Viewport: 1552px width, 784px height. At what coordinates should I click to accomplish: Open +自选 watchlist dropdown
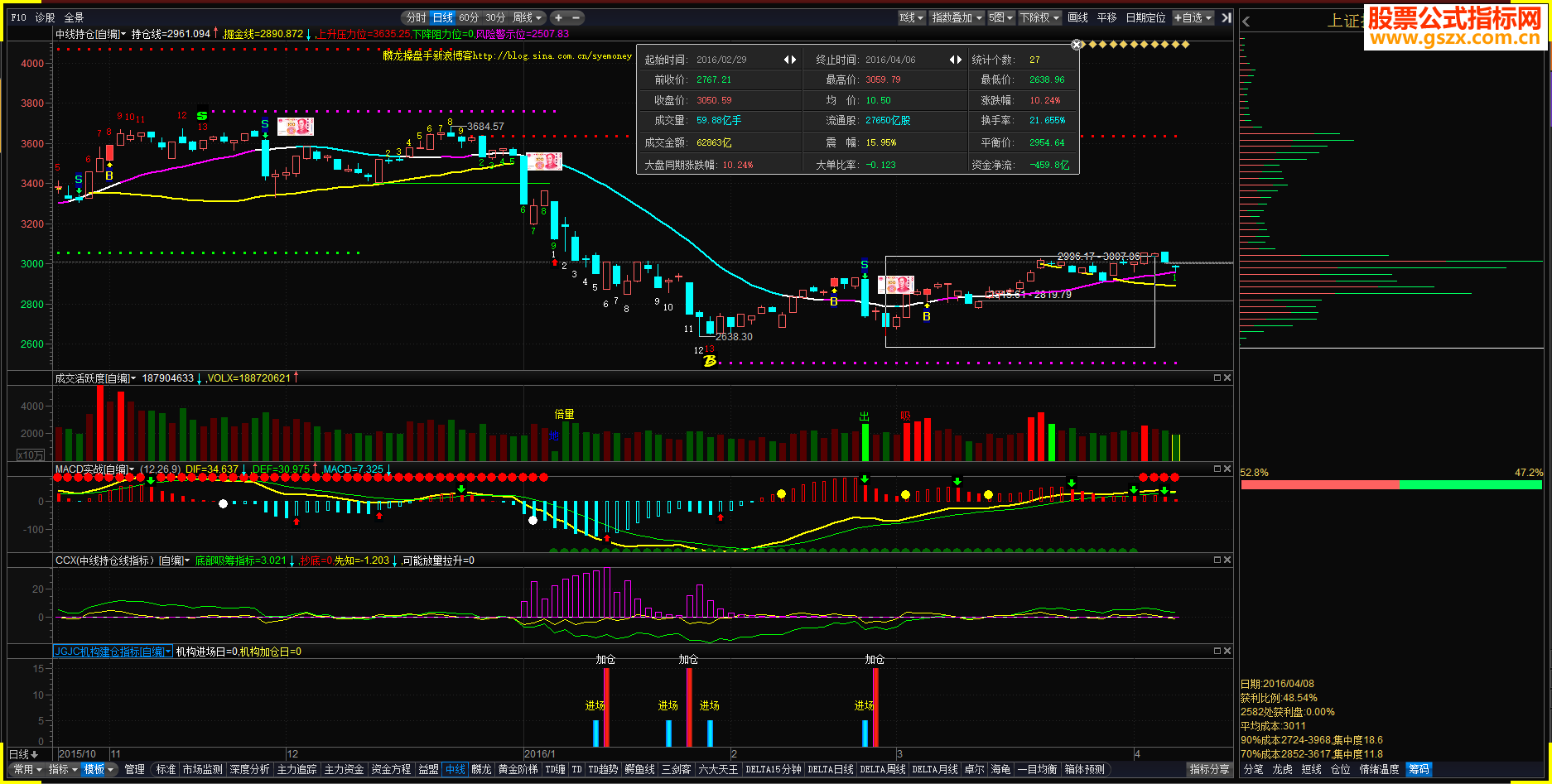[x=1193, y=17]
